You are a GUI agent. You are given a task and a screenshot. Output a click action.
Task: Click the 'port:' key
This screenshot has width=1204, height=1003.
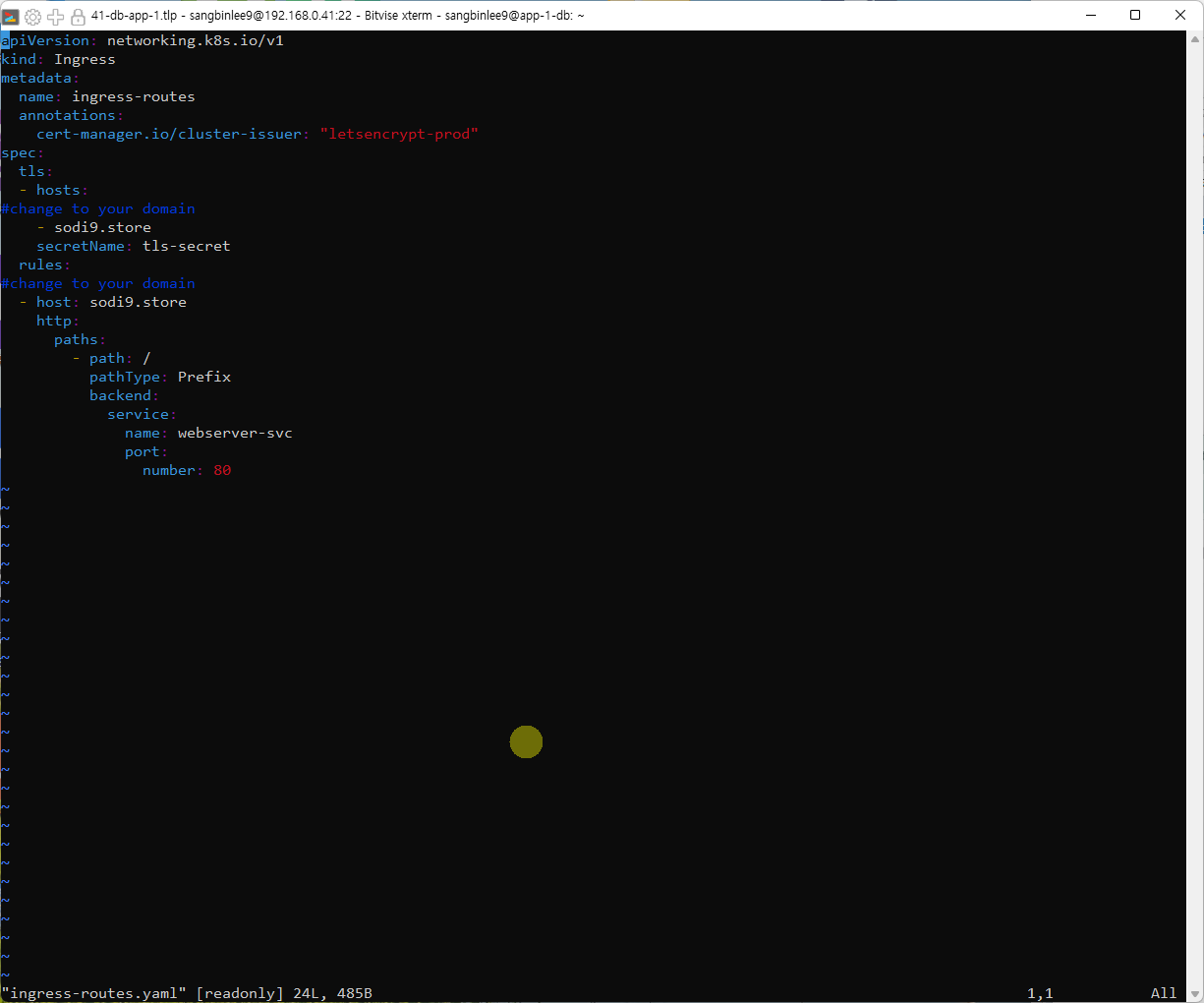pyautogui.click(x=146, y=451)
